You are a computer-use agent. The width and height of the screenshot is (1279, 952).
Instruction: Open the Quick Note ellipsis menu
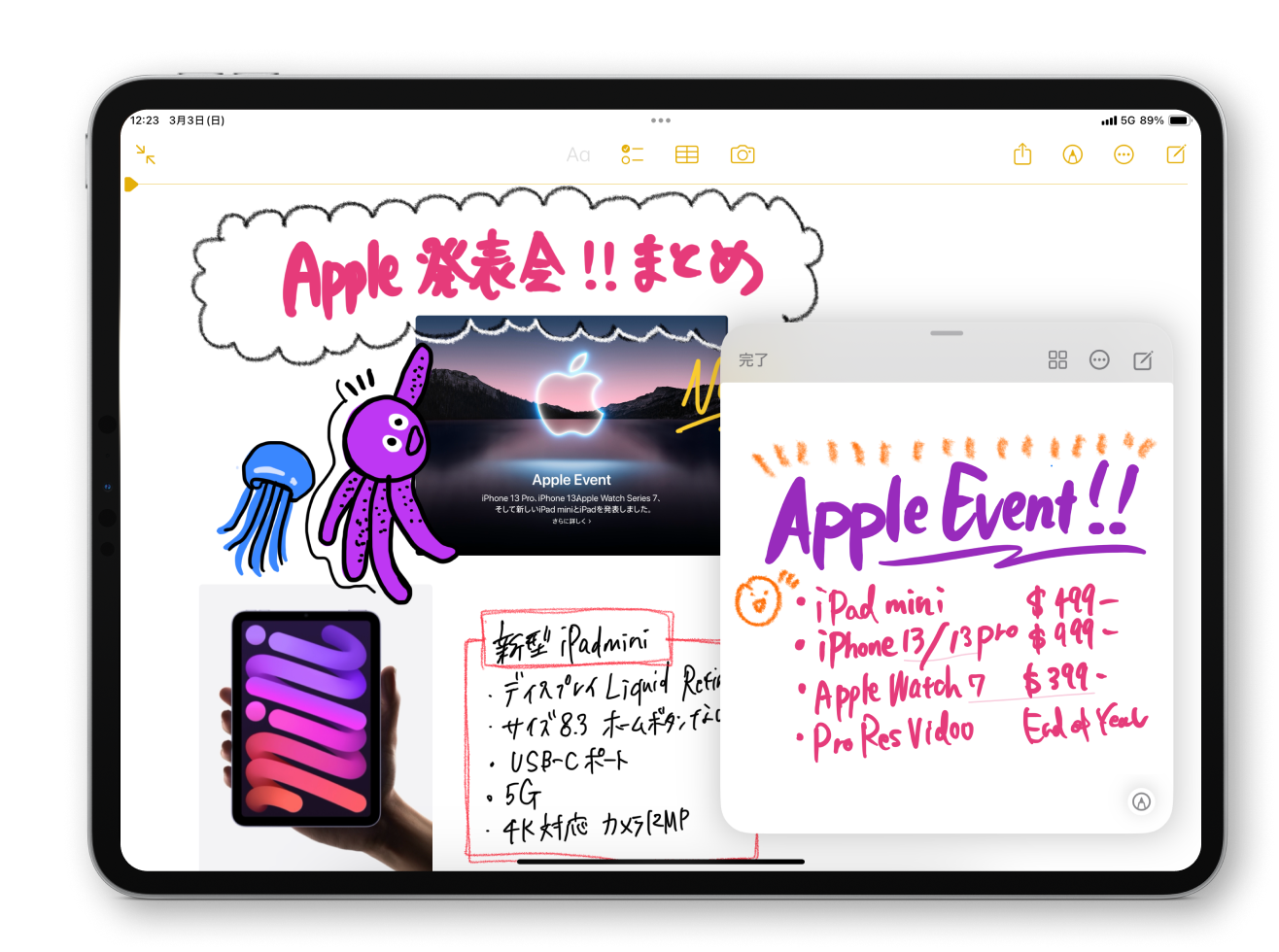click(1099, 360)
